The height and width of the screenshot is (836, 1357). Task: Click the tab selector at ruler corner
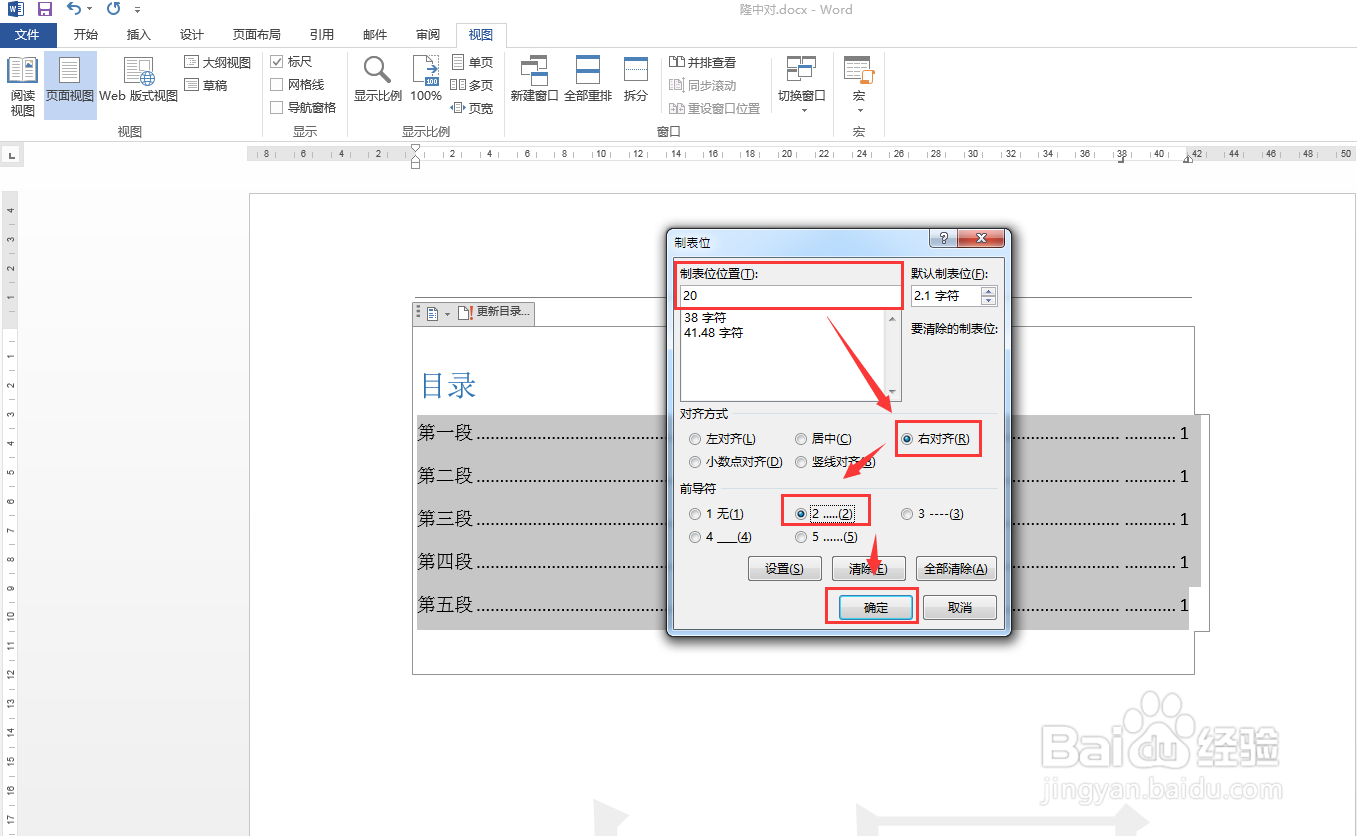11,155
